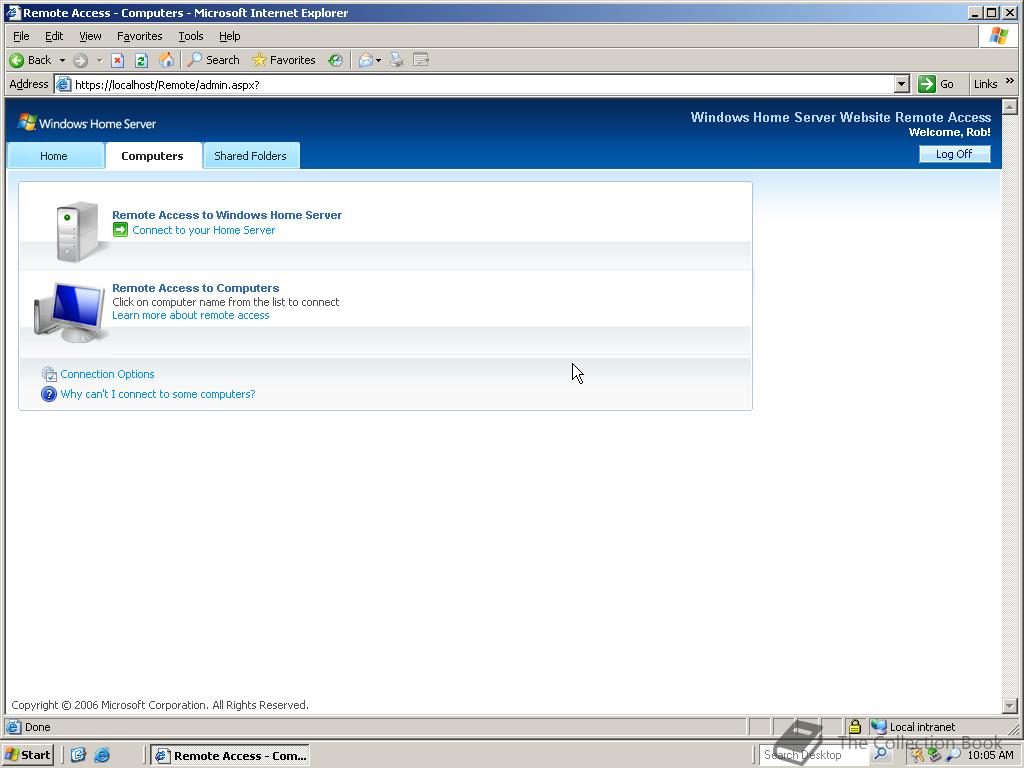This screenshot has width=1024, height=768.
Task: Click the Connection Options icon
Action: pos(49,374)
